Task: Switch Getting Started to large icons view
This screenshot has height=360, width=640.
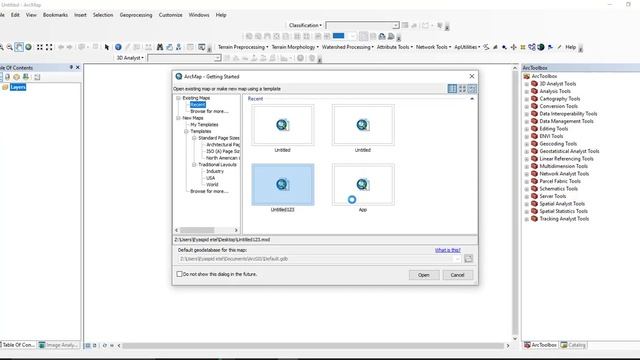Action: 462,89
